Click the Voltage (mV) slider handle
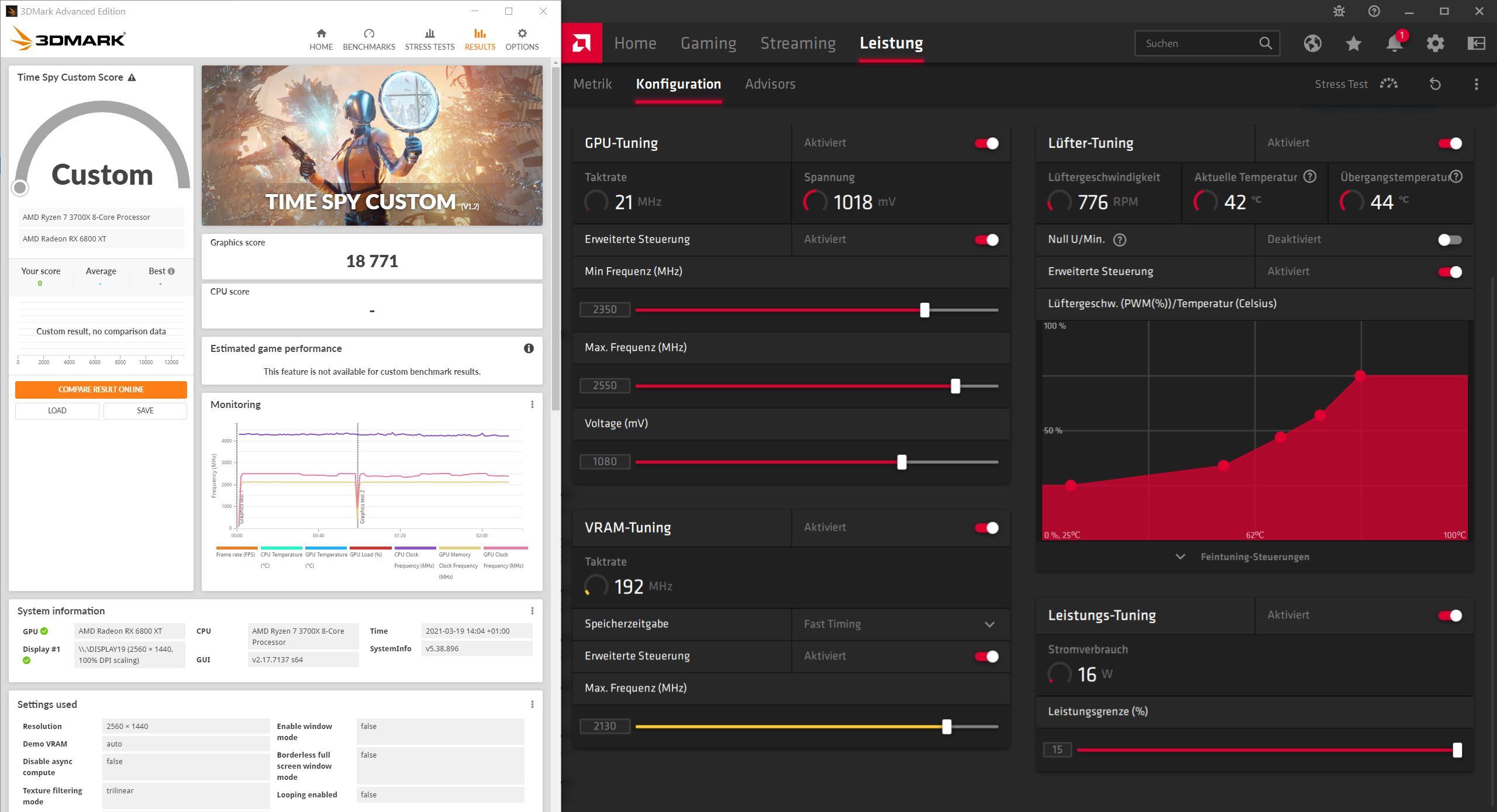This screenshot has width=1497, height=812. coord(901,462)
